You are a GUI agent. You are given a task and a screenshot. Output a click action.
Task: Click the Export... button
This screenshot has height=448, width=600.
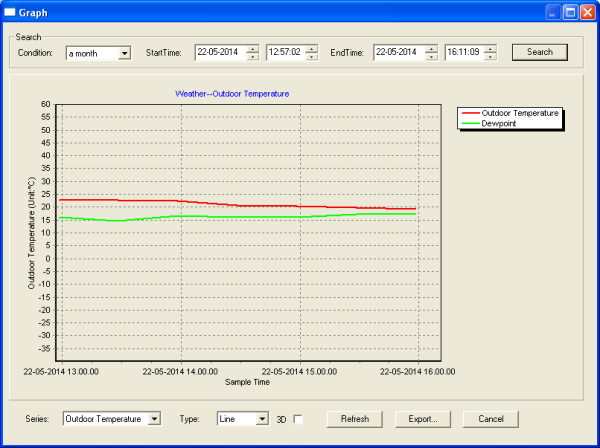point(423,419)
